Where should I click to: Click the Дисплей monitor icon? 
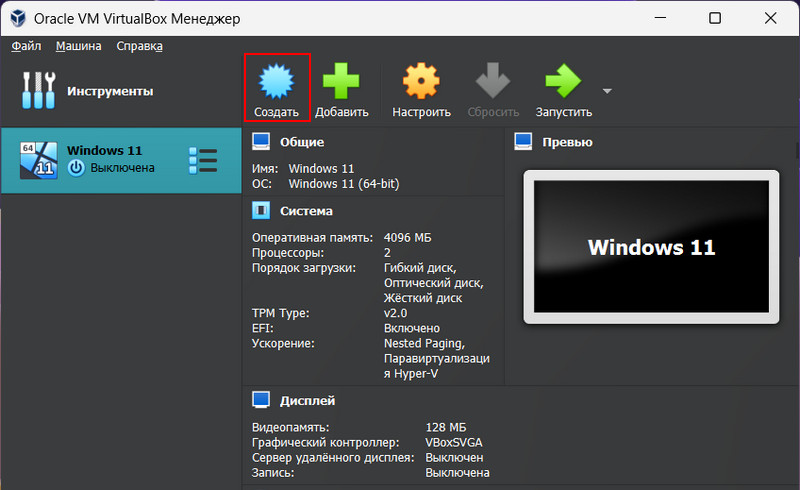[x=261, y=400]
